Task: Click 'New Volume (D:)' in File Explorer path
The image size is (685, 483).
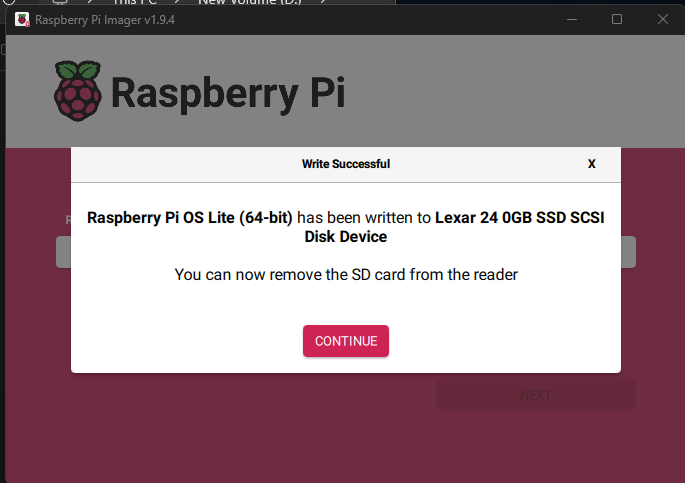Action: 250,2
